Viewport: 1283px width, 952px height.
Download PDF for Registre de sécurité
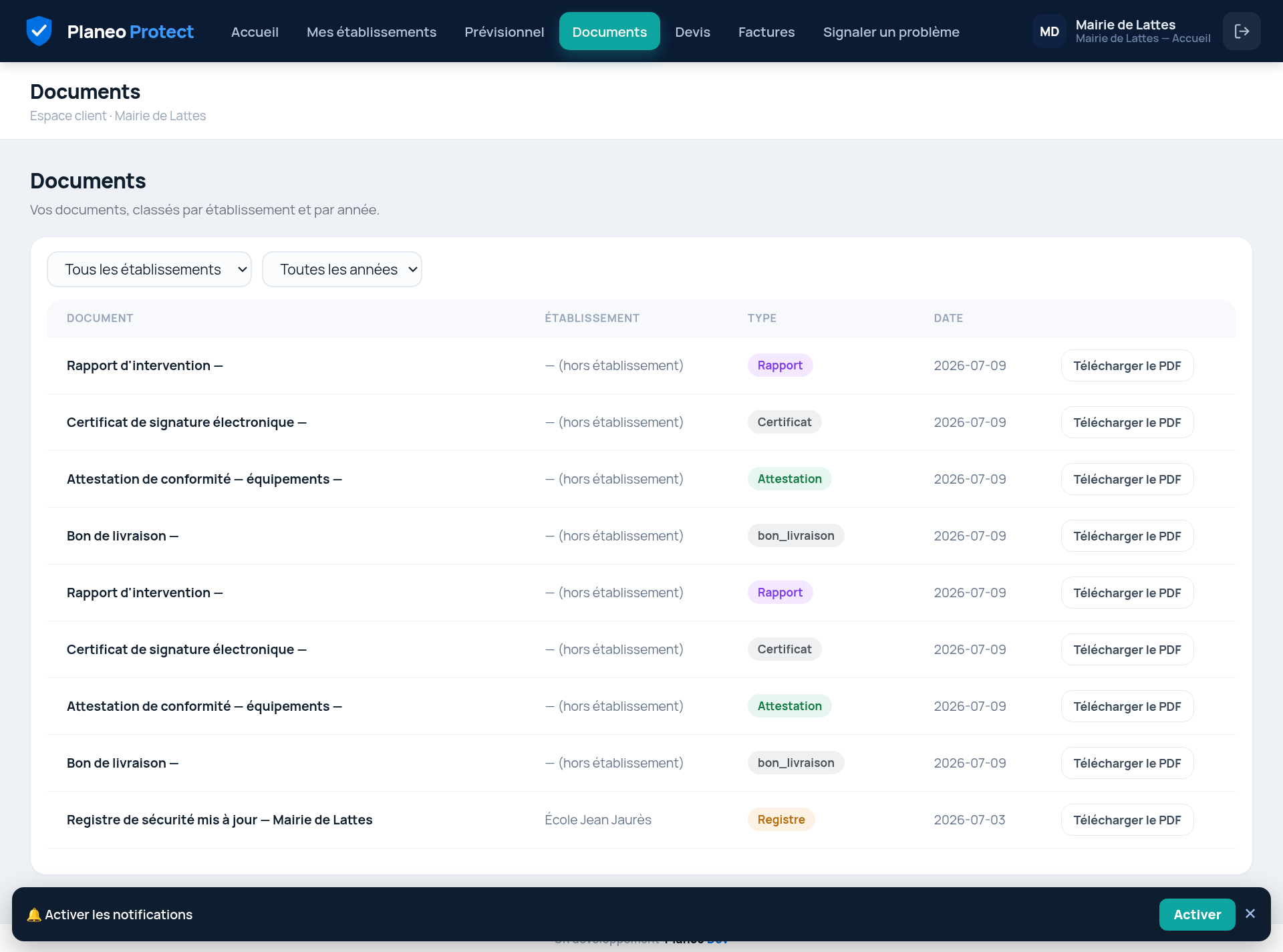pos(1127,820)
